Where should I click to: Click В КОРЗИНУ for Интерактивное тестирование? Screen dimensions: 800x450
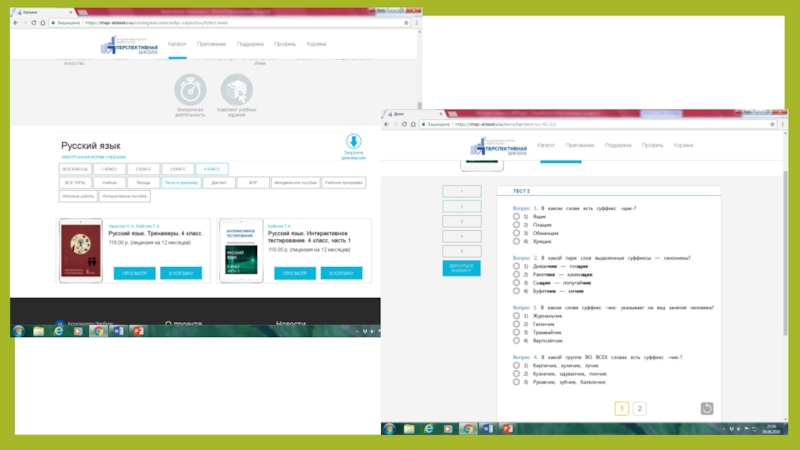341,273
